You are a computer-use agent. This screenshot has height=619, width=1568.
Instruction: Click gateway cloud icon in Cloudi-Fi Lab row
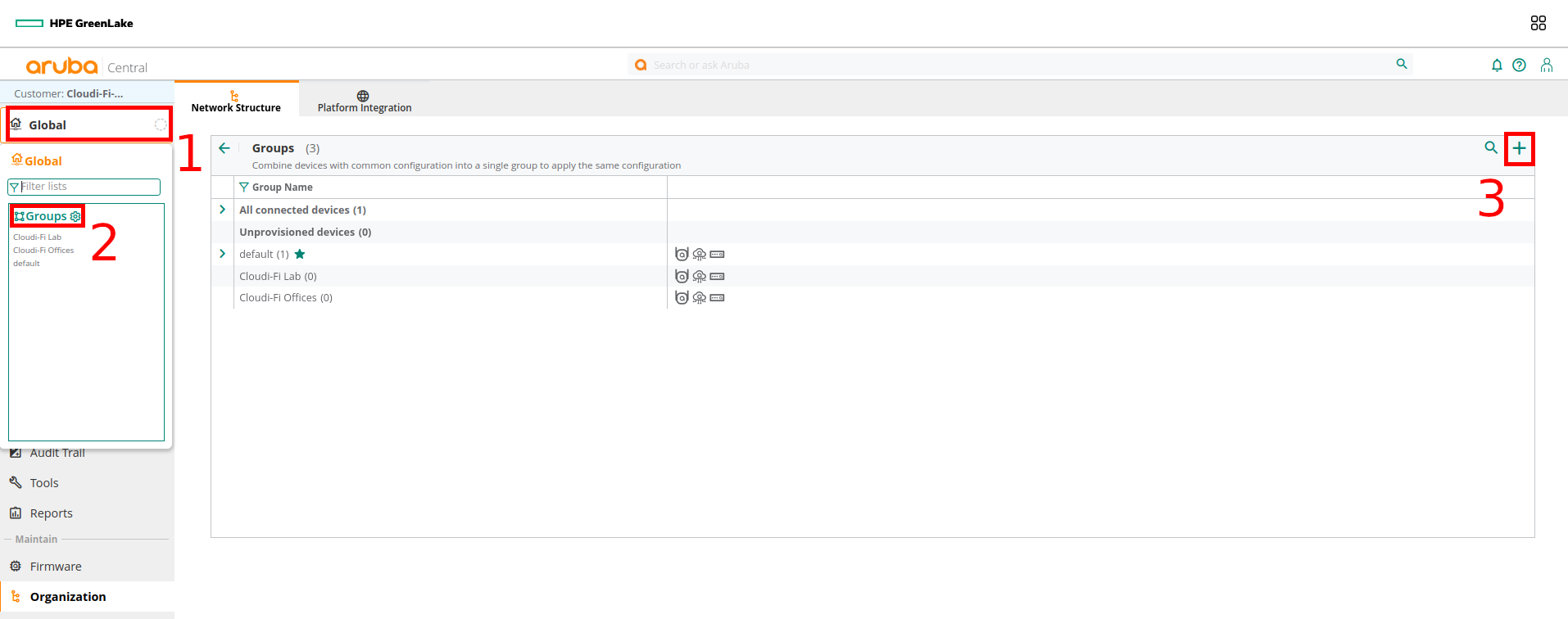[x=700, y=276]
